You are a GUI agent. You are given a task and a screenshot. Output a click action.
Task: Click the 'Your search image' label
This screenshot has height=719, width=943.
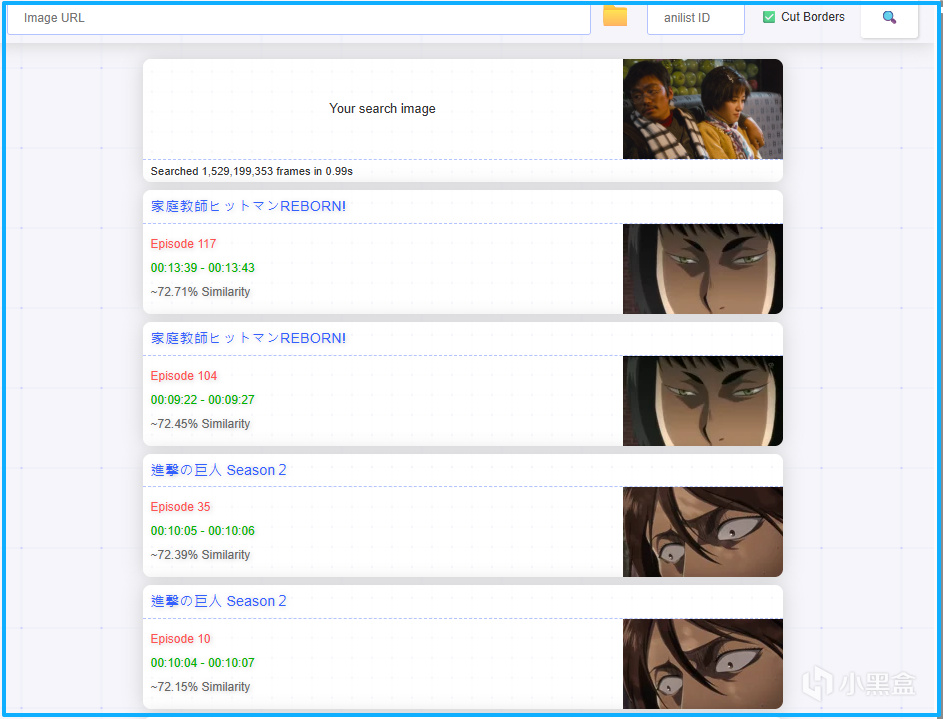pos(382,109)
